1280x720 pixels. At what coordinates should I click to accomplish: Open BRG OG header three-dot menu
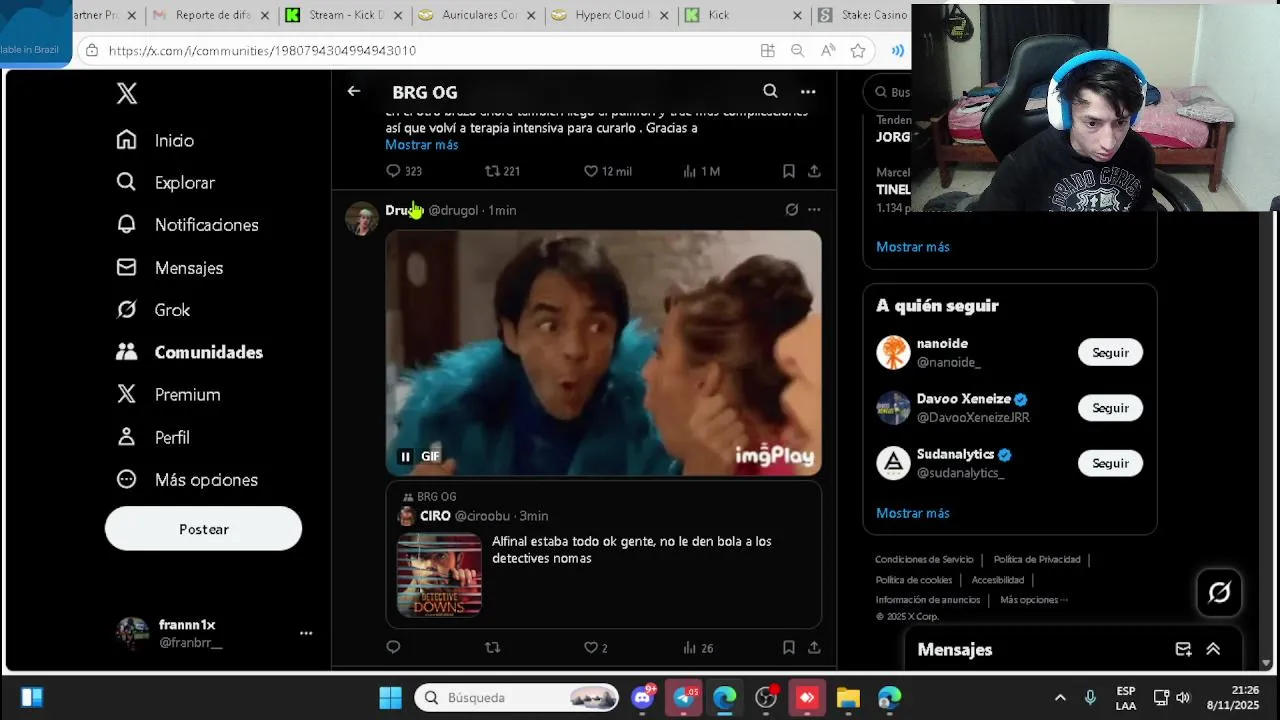808,91
